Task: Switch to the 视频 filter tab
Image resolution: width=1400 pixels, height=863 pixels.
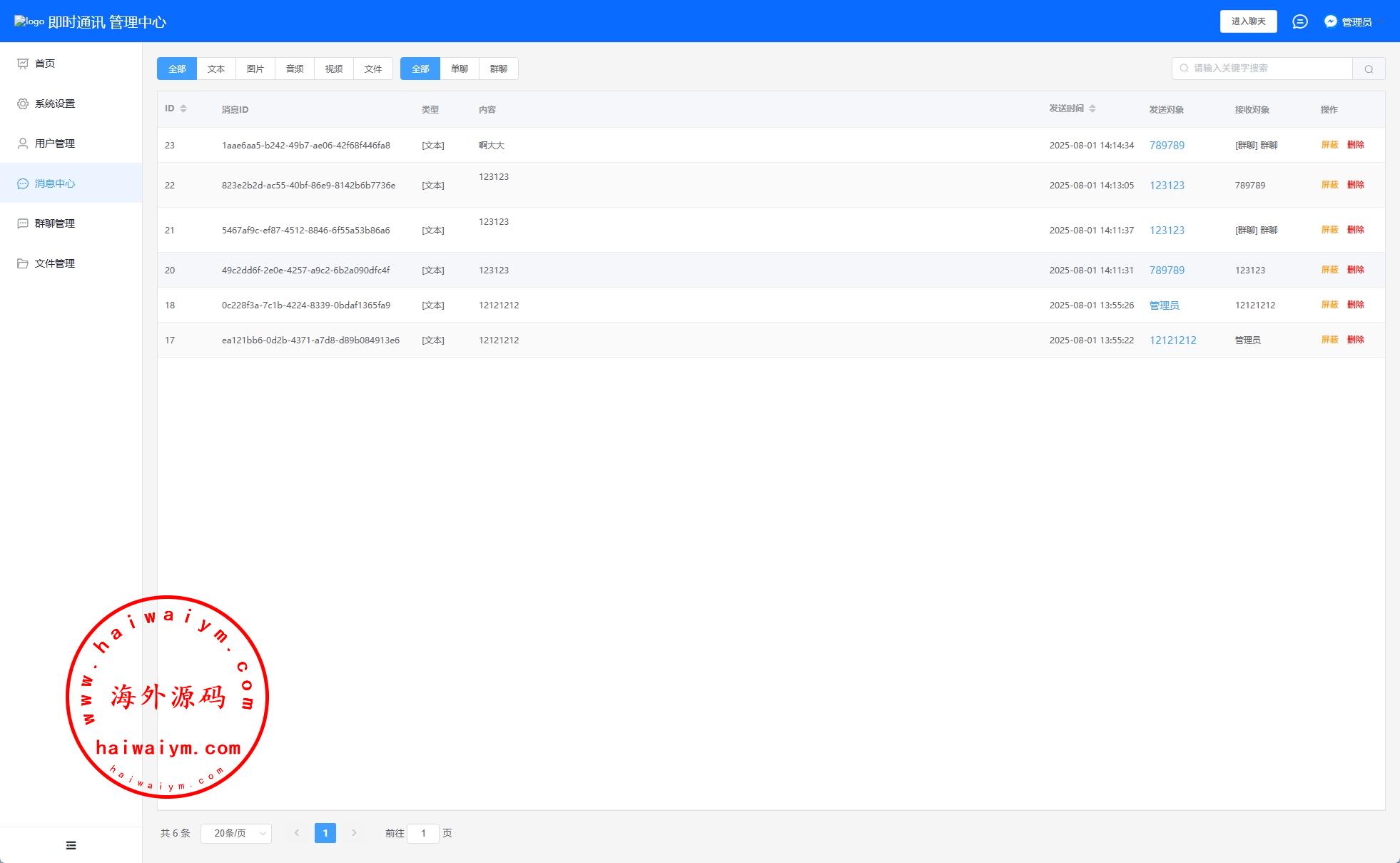Action: pos(333,69)
